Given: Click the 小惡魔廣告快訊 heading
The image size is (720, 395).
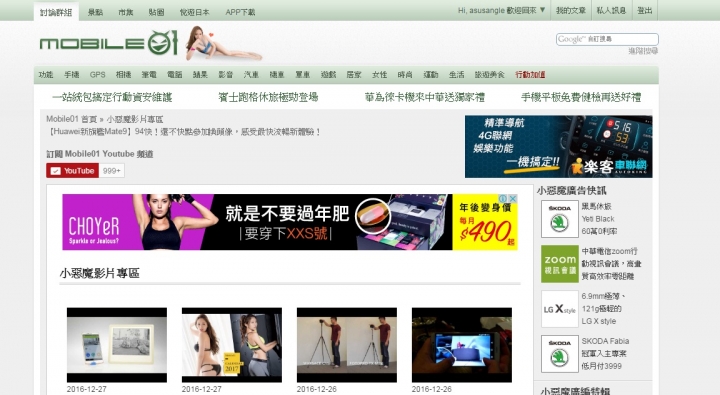Looking at the screenshot, I should click(571, 191).
